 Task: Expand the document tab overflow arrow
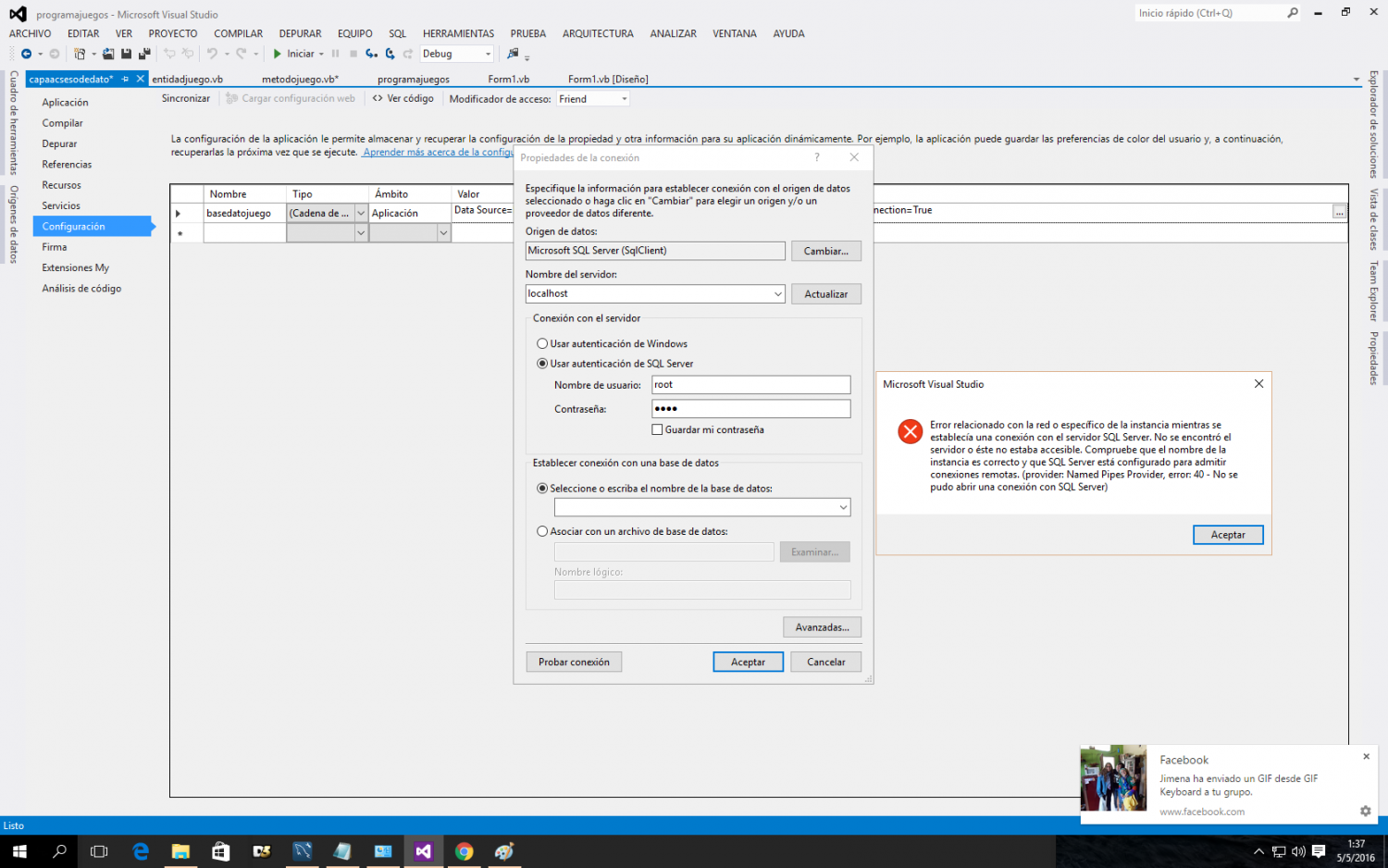[x=1357, y=80]
